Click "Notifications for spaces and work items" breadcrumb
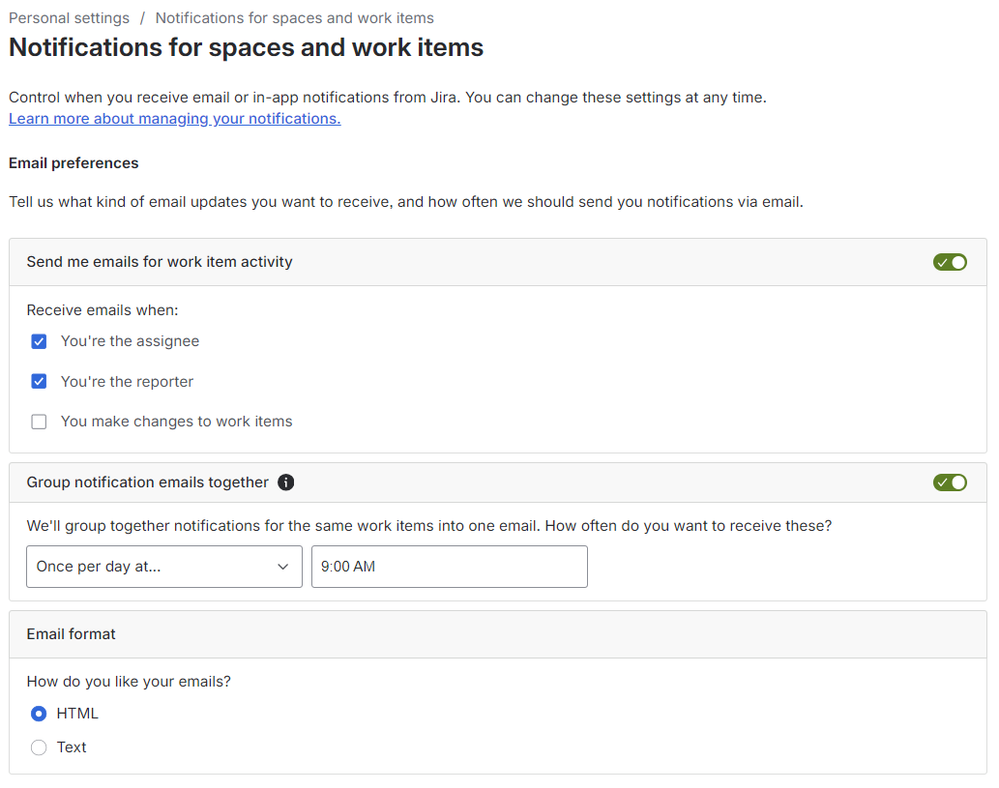The height and width of the screenshot is (788, 999). pyautogui.click(x=294, y=18)
